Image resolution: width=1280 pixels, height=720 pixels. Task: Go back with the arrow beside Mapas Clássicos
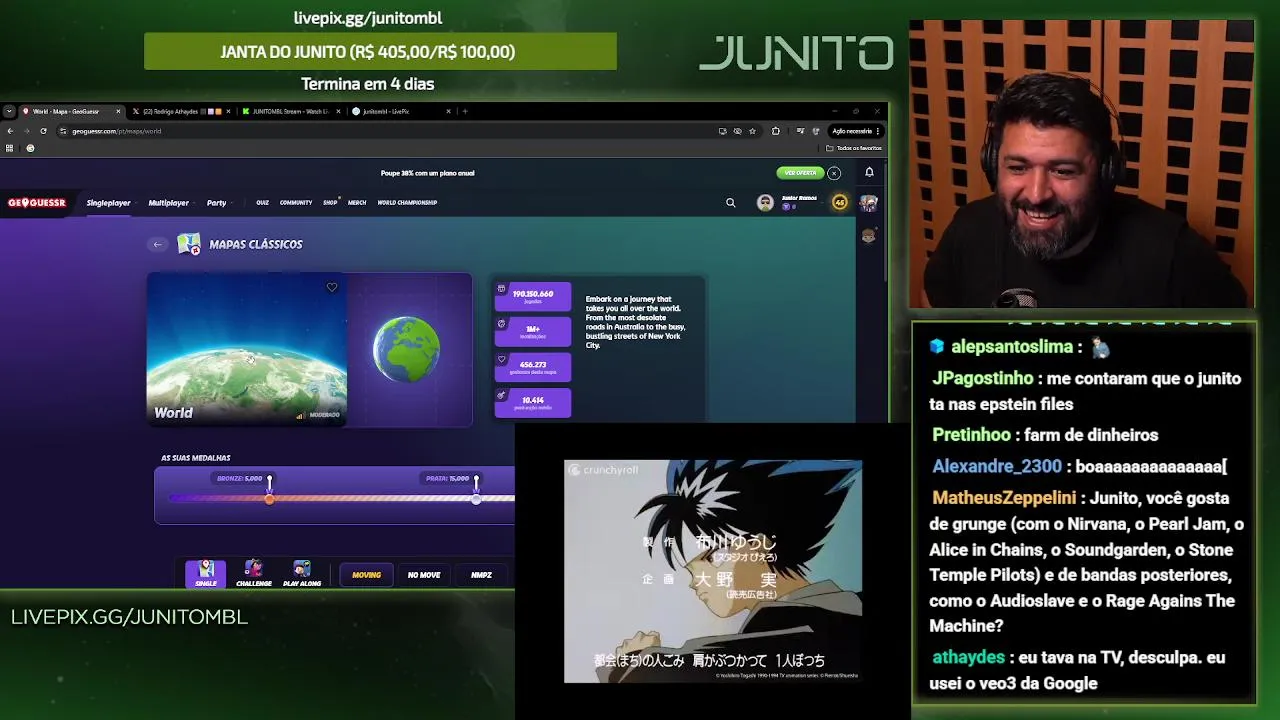(157, 244)
